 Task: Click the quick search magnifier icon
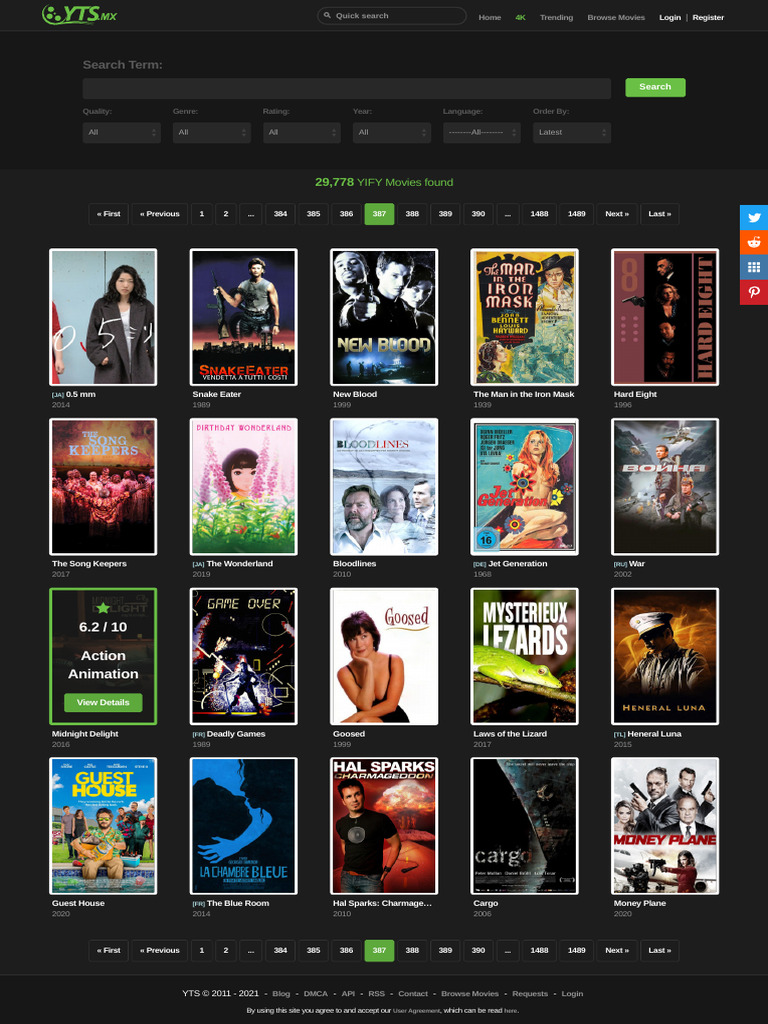click(327, 15)
